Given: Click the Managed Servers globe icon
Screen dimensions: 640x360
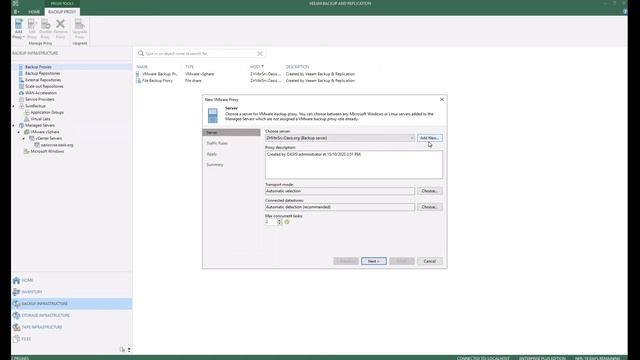Looking at the screenshot, I should (21, 125).
